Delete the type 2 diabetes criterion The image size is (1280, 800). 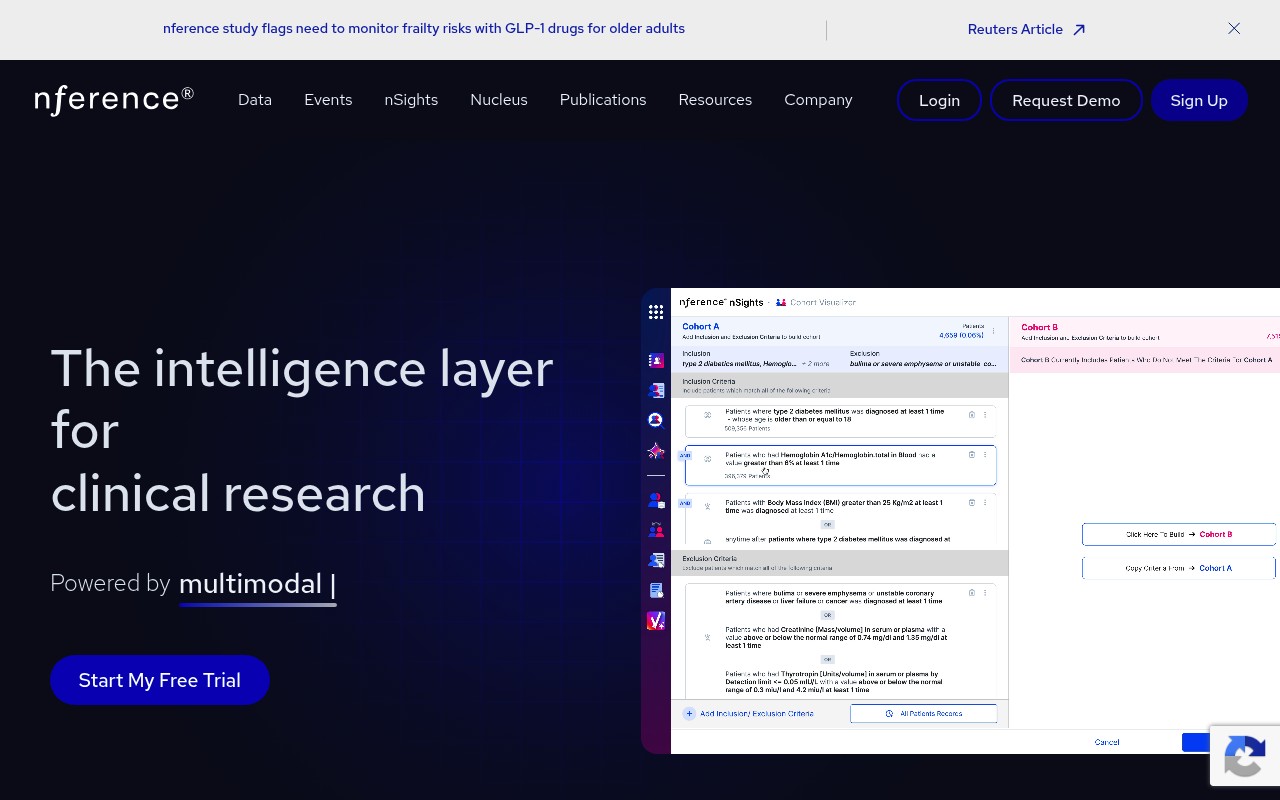point(972,414)
